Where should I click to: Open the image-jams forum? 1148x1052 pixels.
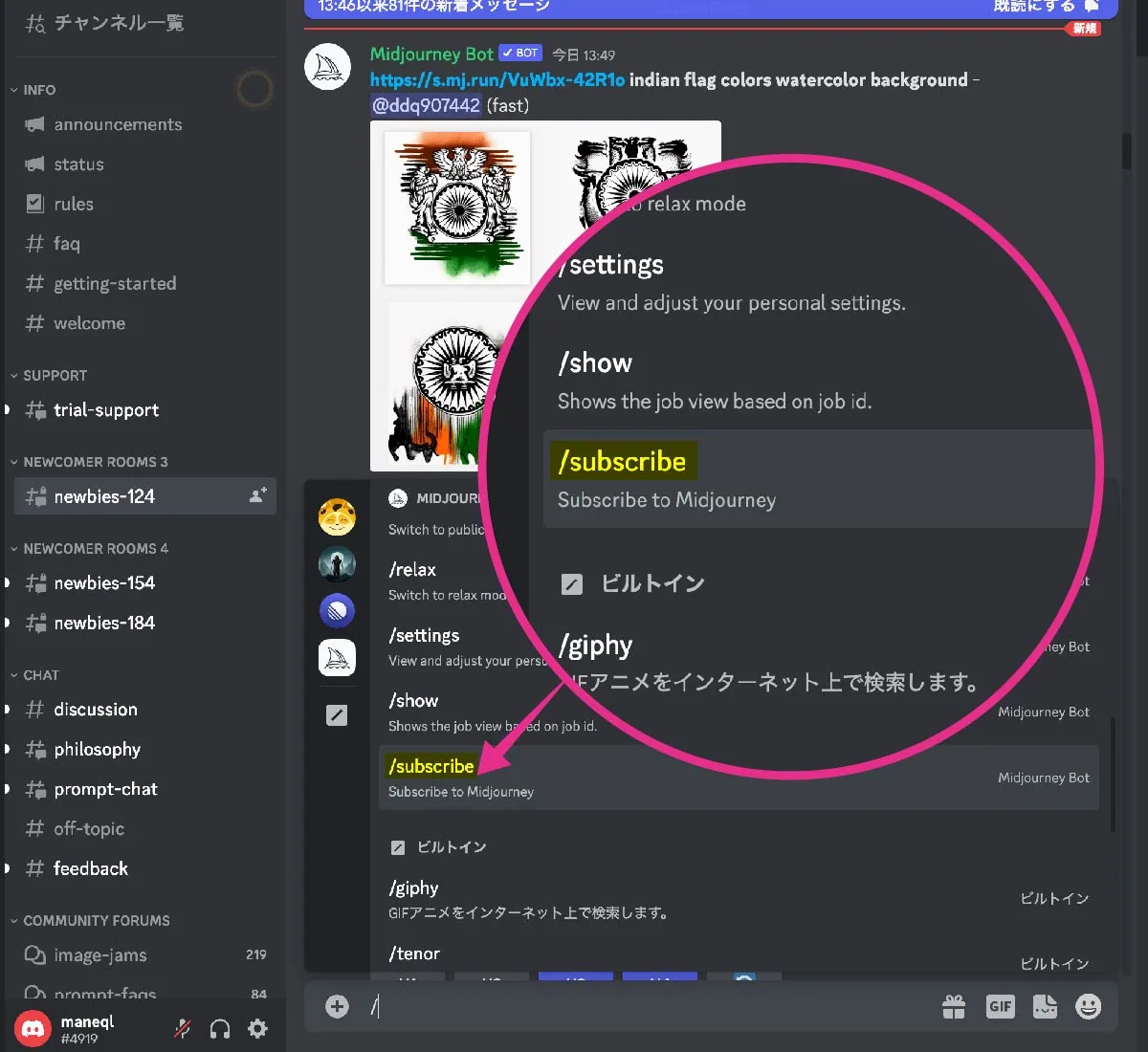(x=145, y=955)
